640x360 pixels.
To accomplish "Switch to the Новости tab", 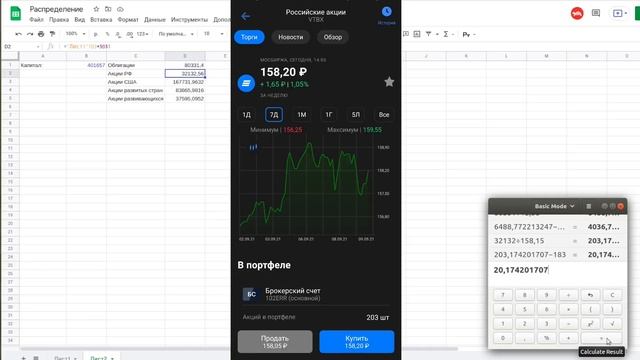I will click(291, 37).
